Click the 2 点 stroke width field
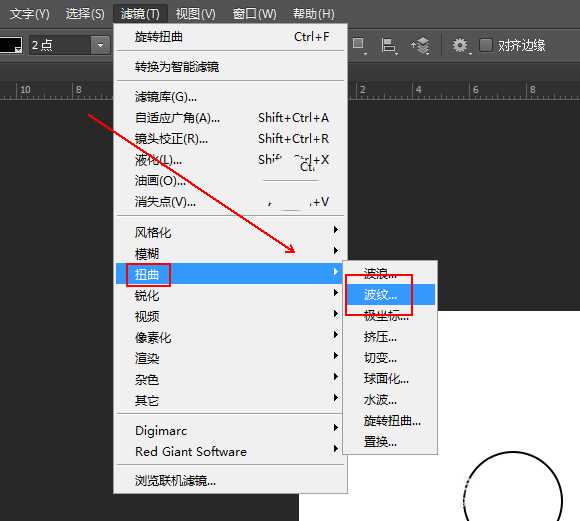 coord(60,45)
